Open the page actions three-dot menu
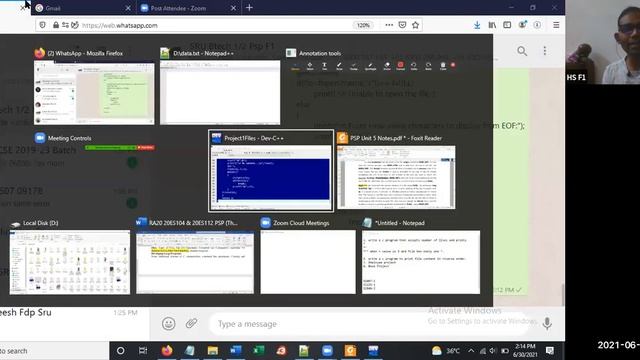The width and height of the screenshot is (640, 360). point(389,25)
